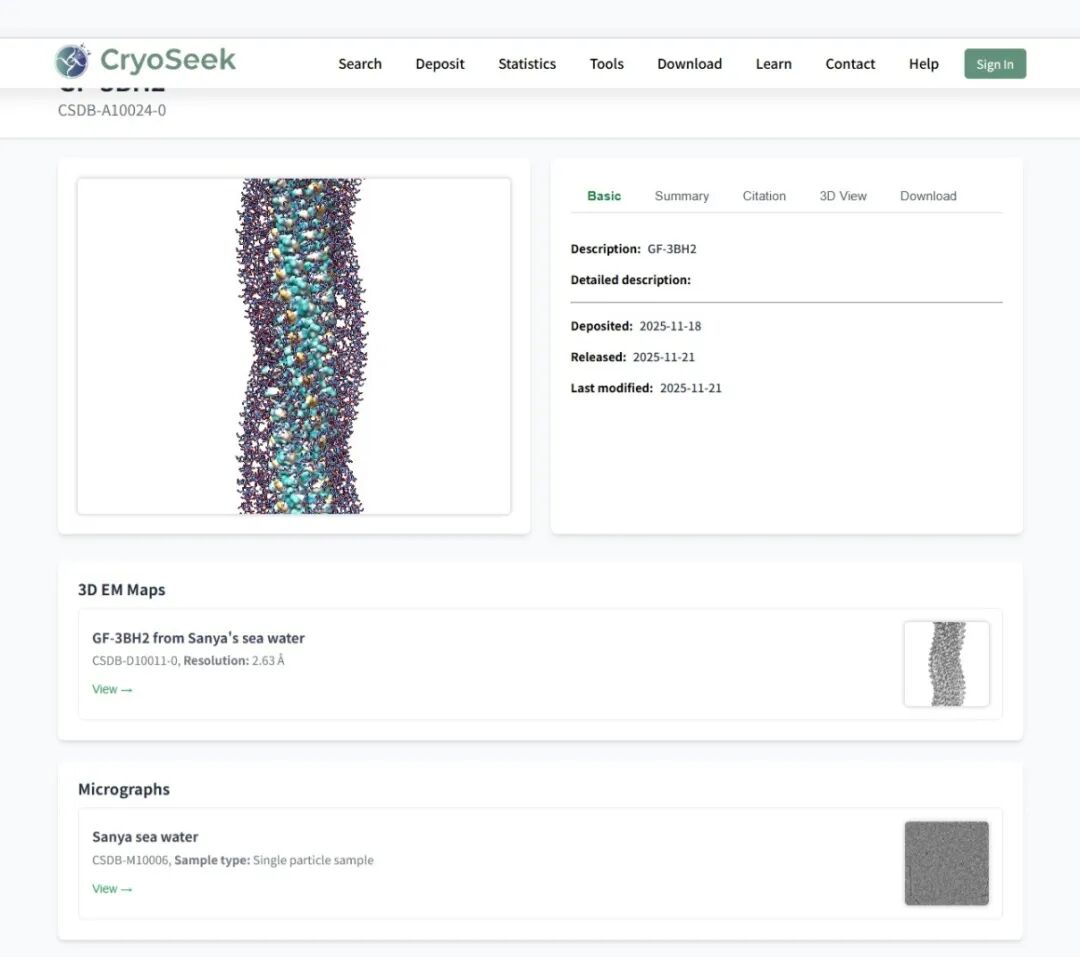Go to the Contact page
1080x957 pixels.
[850, 64]
